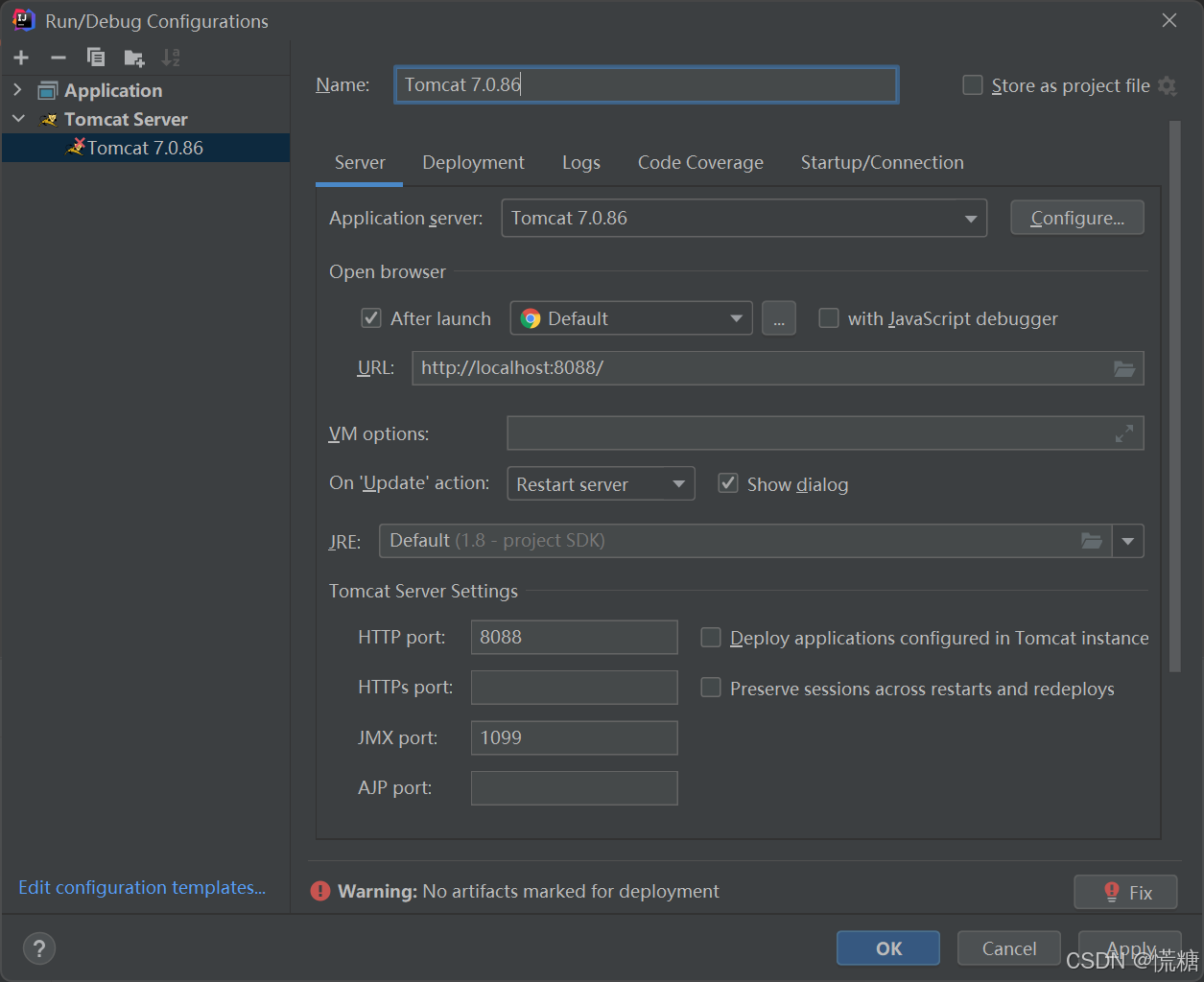Click the Application node icon
Screen dimensions: 1204x982
coord(47,91)
